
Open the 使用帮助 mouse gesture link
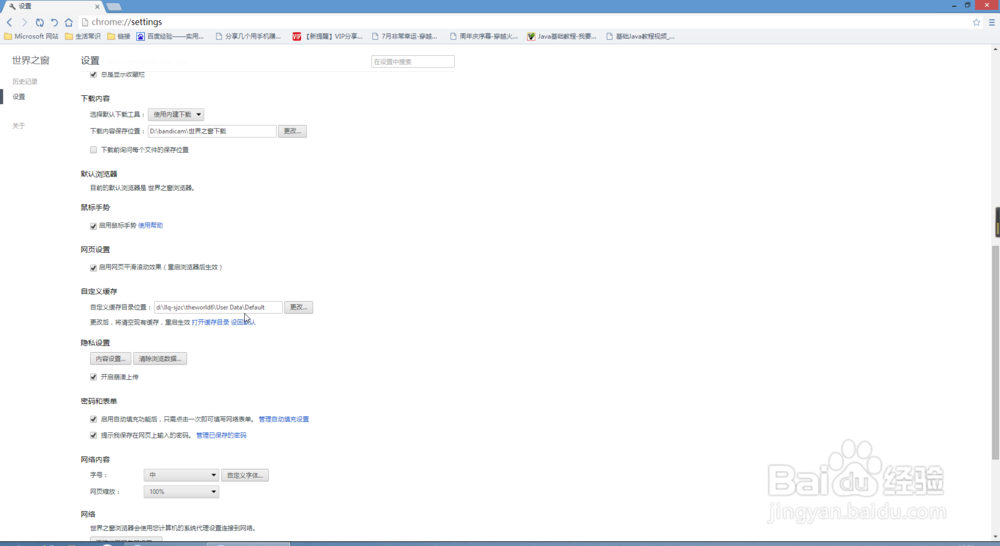click(x=151, y=225)
